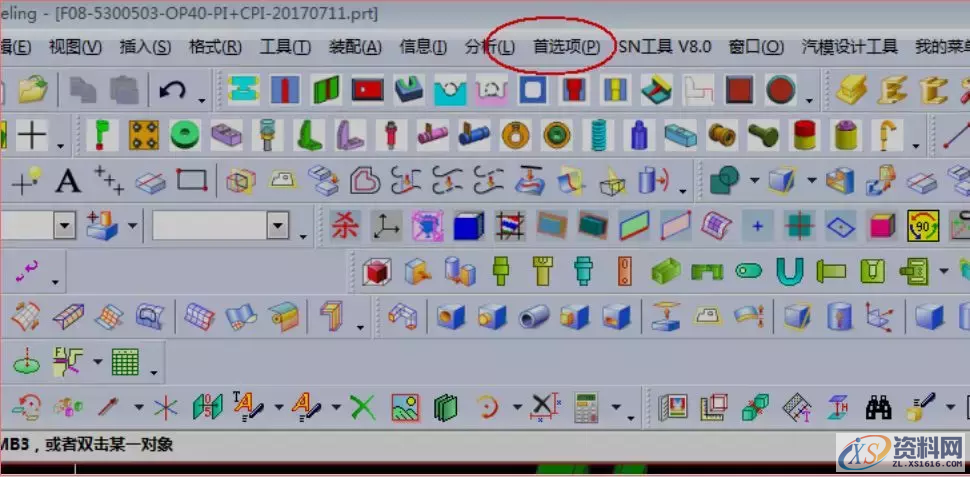Expand the dropdown next to Undo
The height and width of the screenshot is (477, 970).
[x=202, y=100]
